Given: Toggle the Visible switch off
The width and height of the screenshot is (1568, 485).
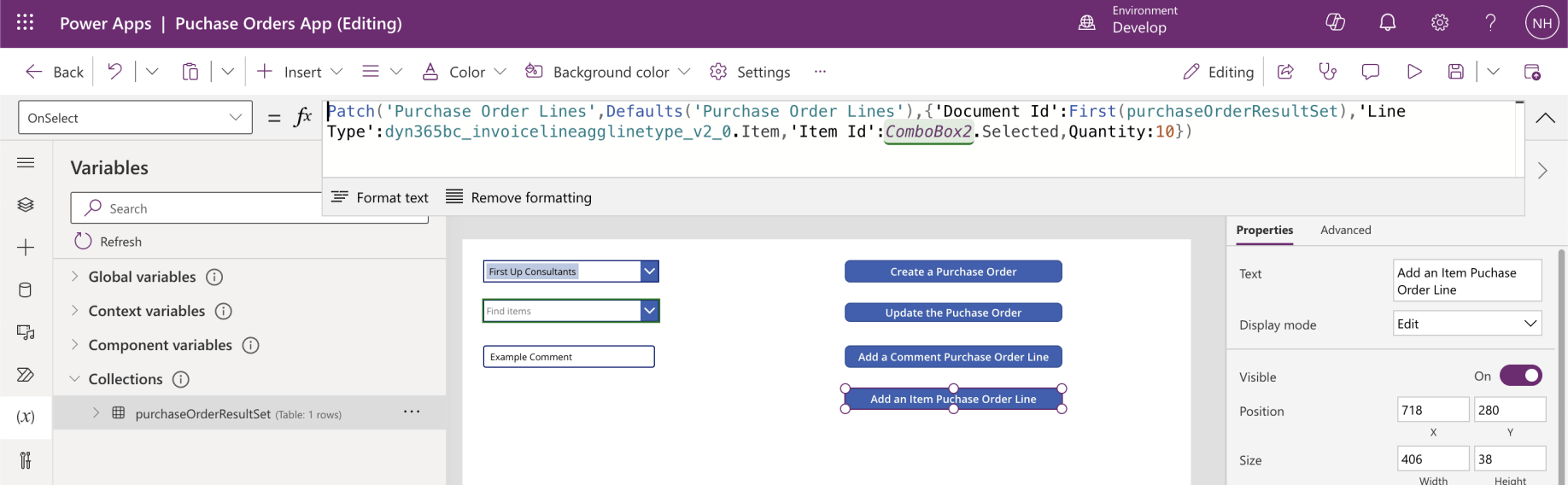Looking at the screenshot, I should click(x=1521, y=376).
